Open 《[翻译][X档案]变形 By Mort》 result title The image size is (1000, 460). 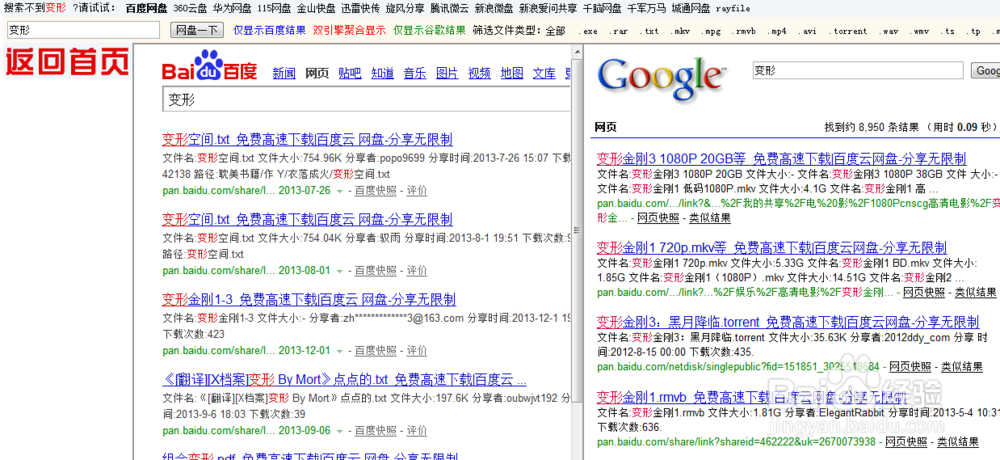(x=344, y=380)
